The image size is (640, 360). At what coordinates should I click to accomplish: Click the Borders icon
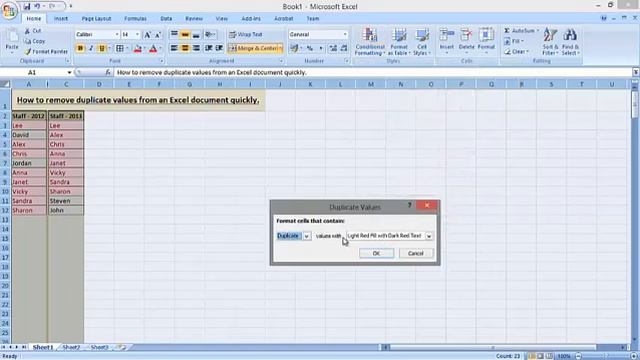[120, 48]
